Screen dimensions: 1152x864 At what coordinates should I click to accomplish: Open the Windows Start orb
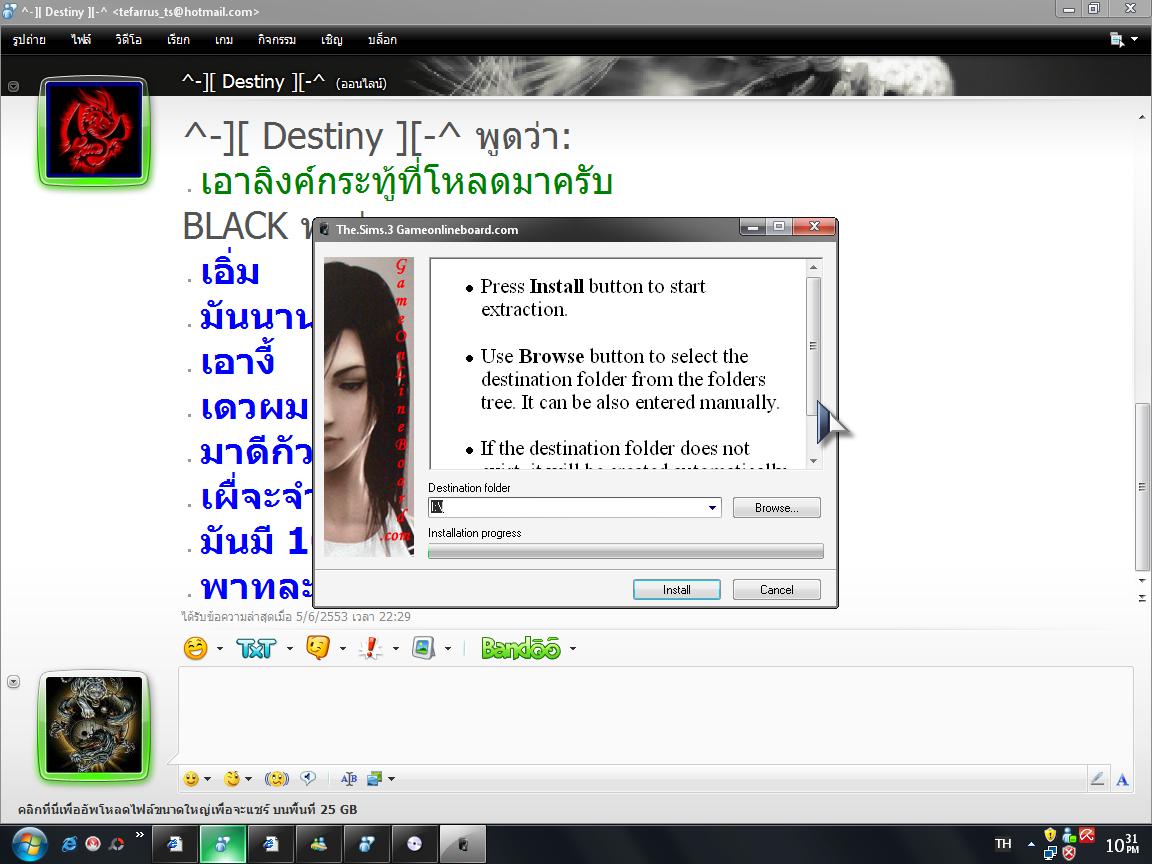click(29, 843)
